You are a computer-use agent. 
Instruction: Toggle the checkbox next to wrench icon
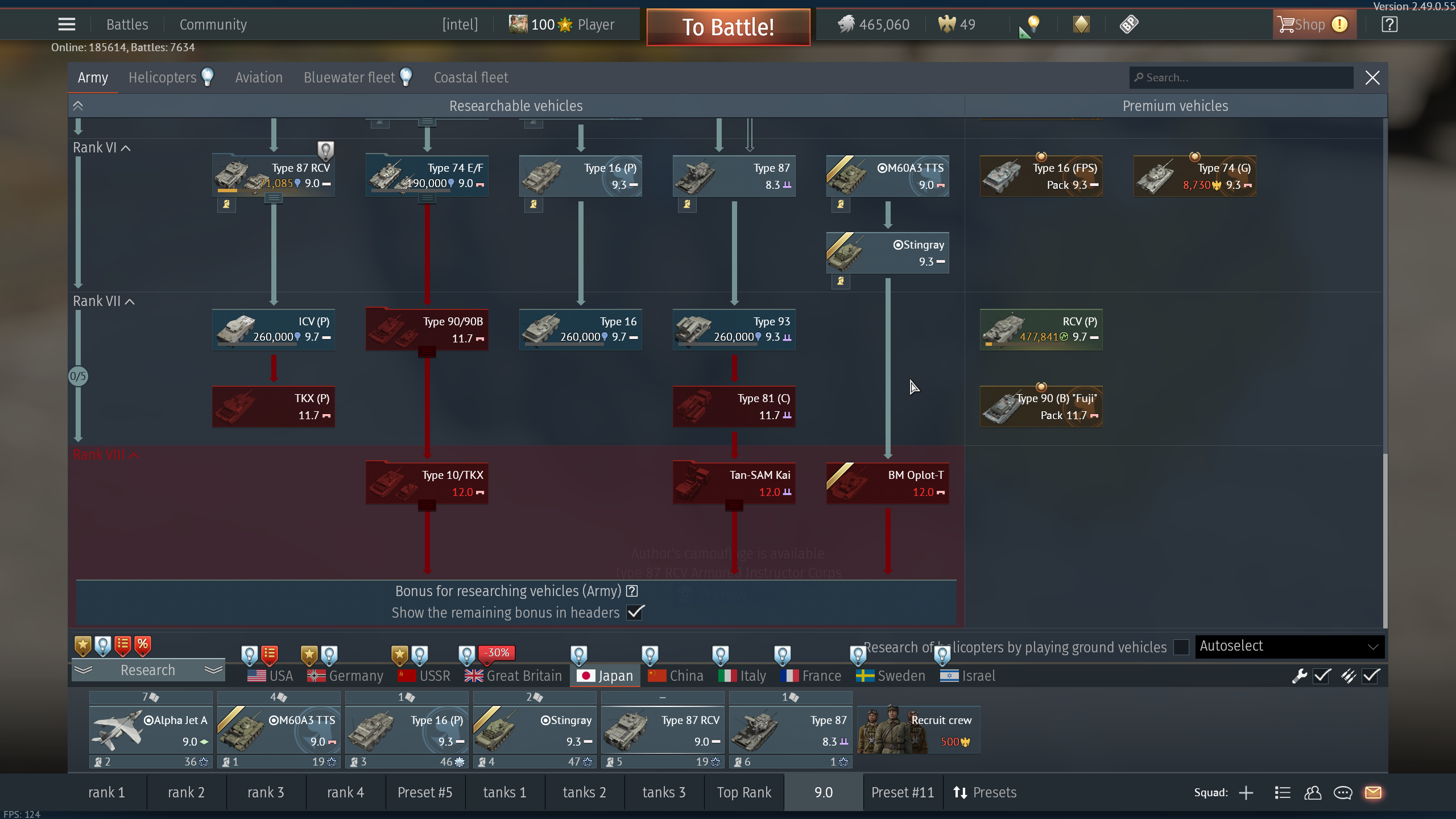[1322, 676]
